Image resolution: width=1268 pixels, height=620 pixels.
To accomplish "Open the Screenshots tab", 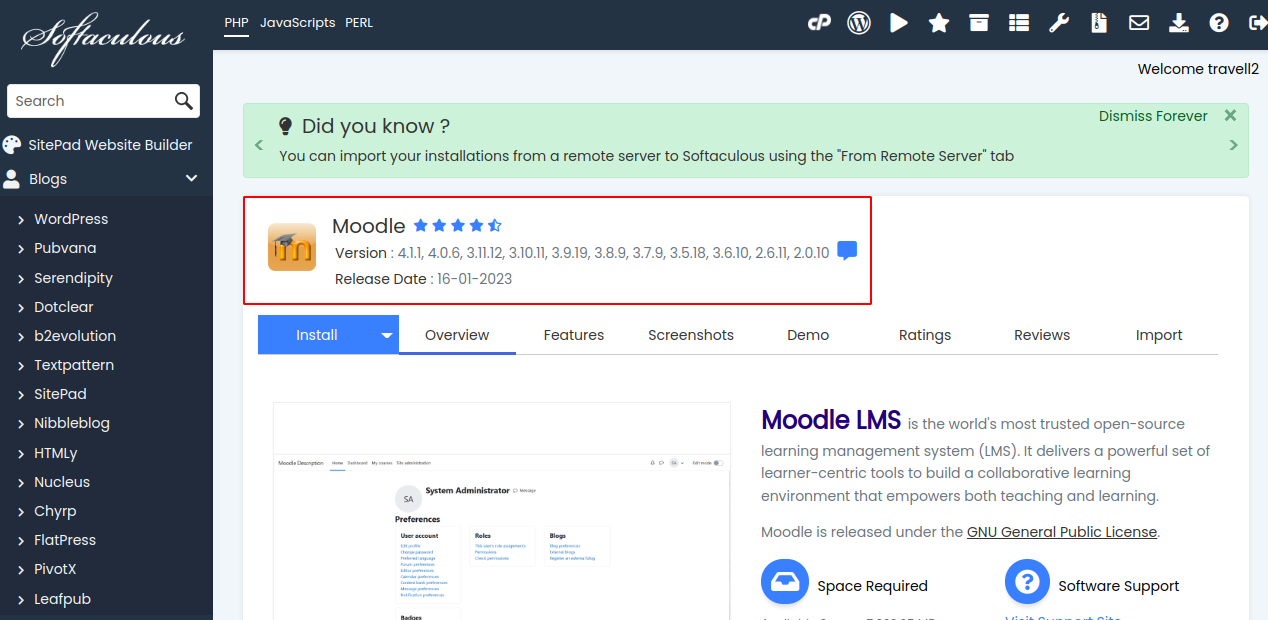I will (x=691, y=335).
